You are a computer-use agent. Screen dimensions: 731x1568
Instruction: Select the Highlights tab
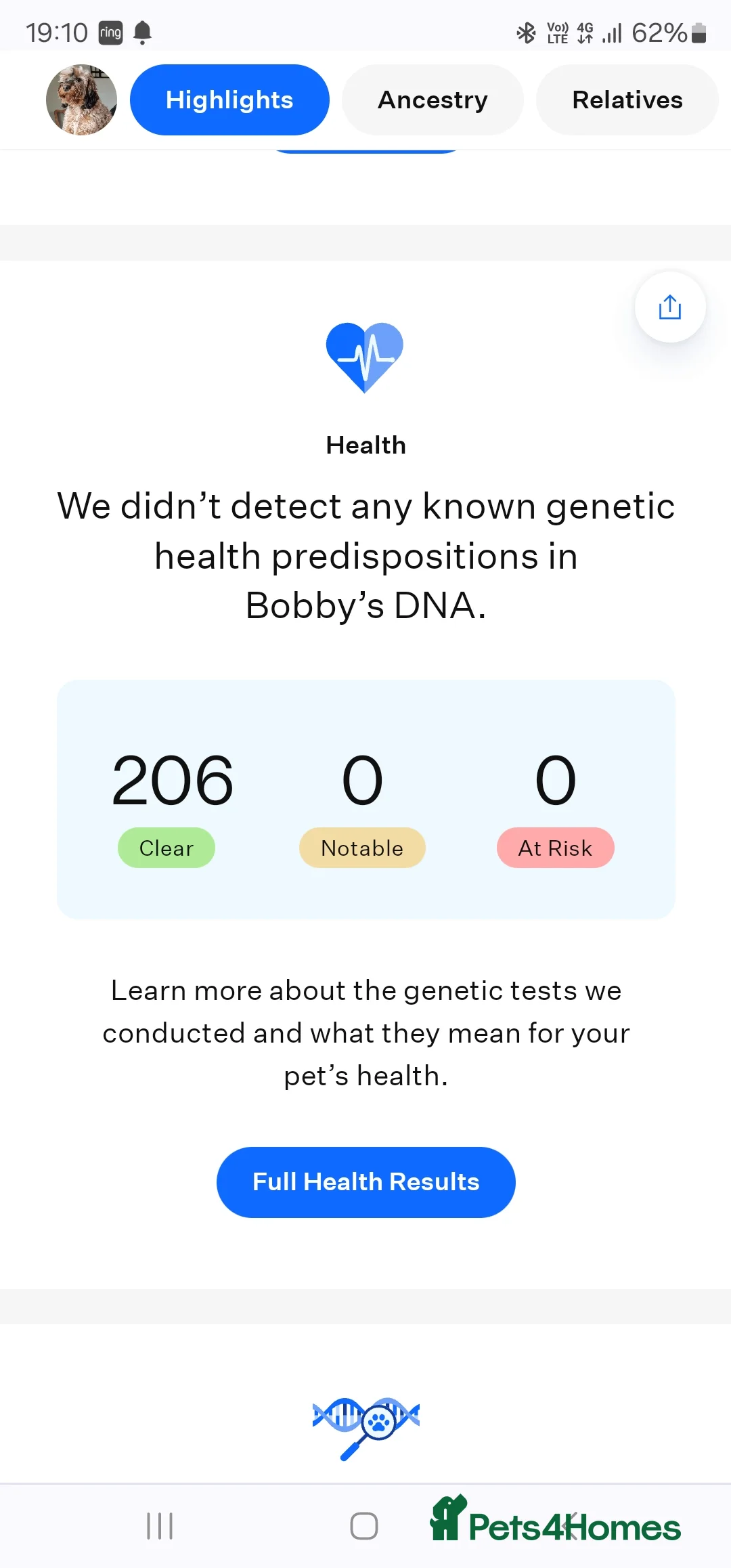[229, 99]
